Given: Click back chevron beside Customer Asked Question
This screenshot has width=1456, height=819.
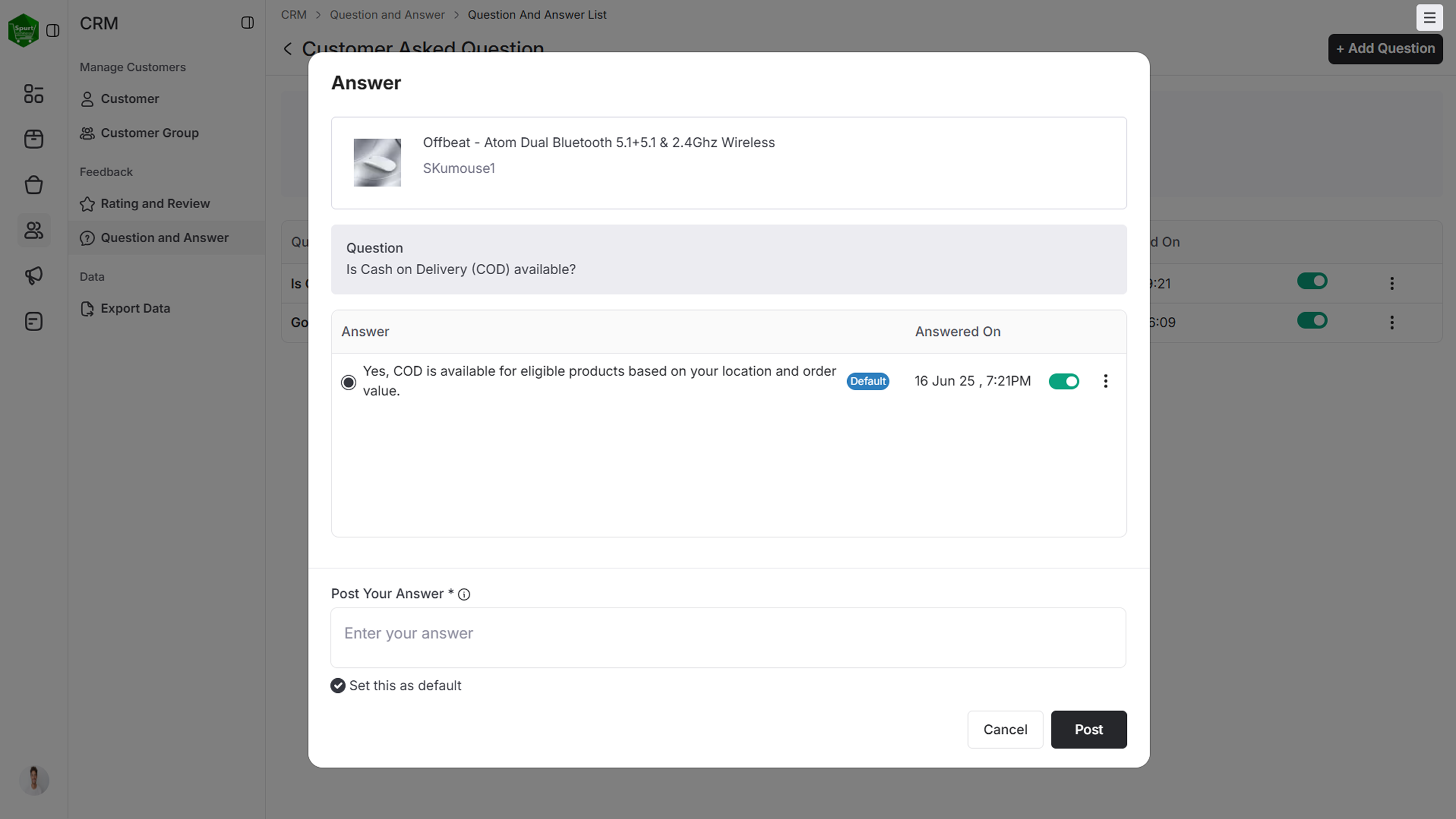Looking at the screenshot, I should 288,49.
